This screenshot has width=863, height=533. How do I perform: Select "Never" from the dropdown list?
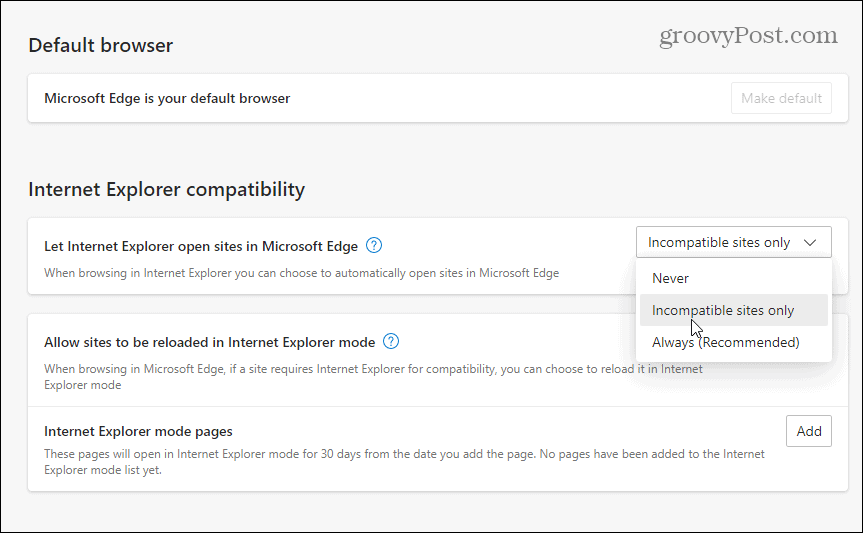[x=670, y=278]
